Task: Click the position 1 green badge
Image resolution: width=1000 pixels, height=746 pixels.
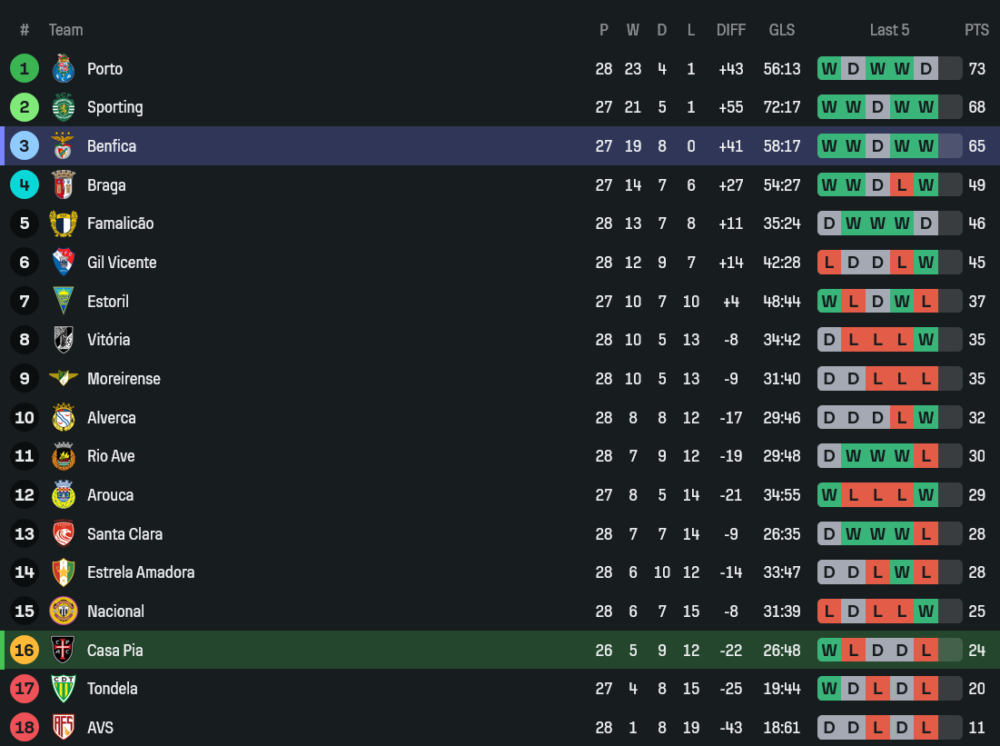Action: tap(24, 69)
